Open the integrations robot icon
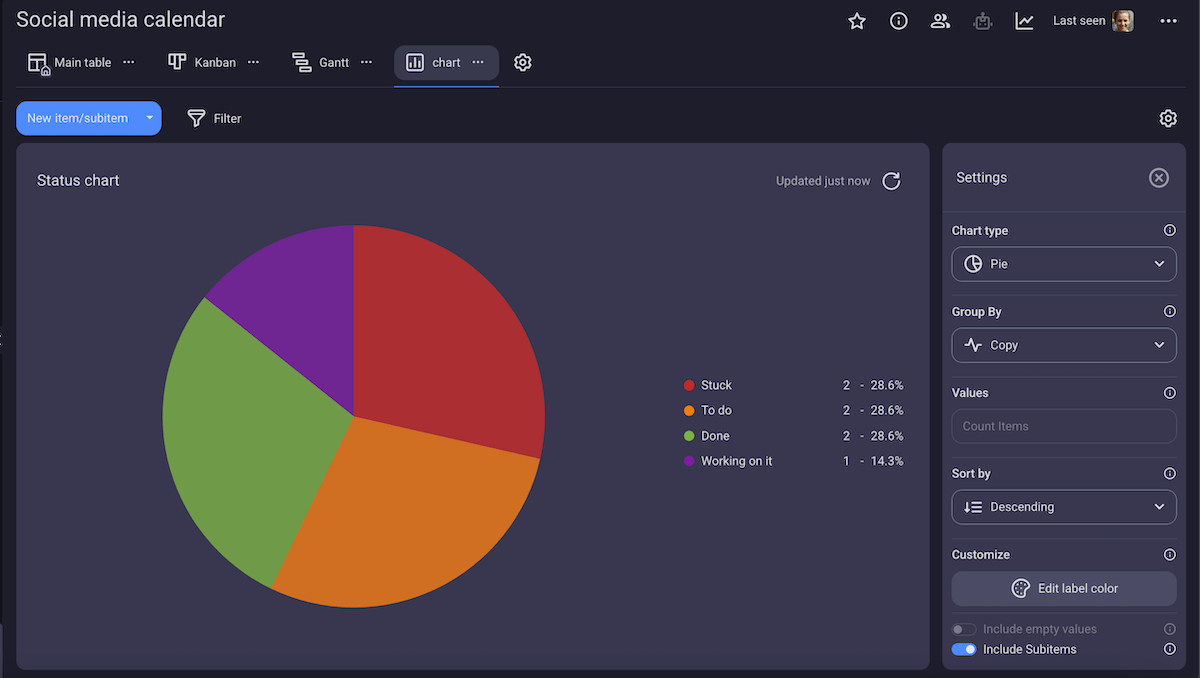 (x=982, y=20)
